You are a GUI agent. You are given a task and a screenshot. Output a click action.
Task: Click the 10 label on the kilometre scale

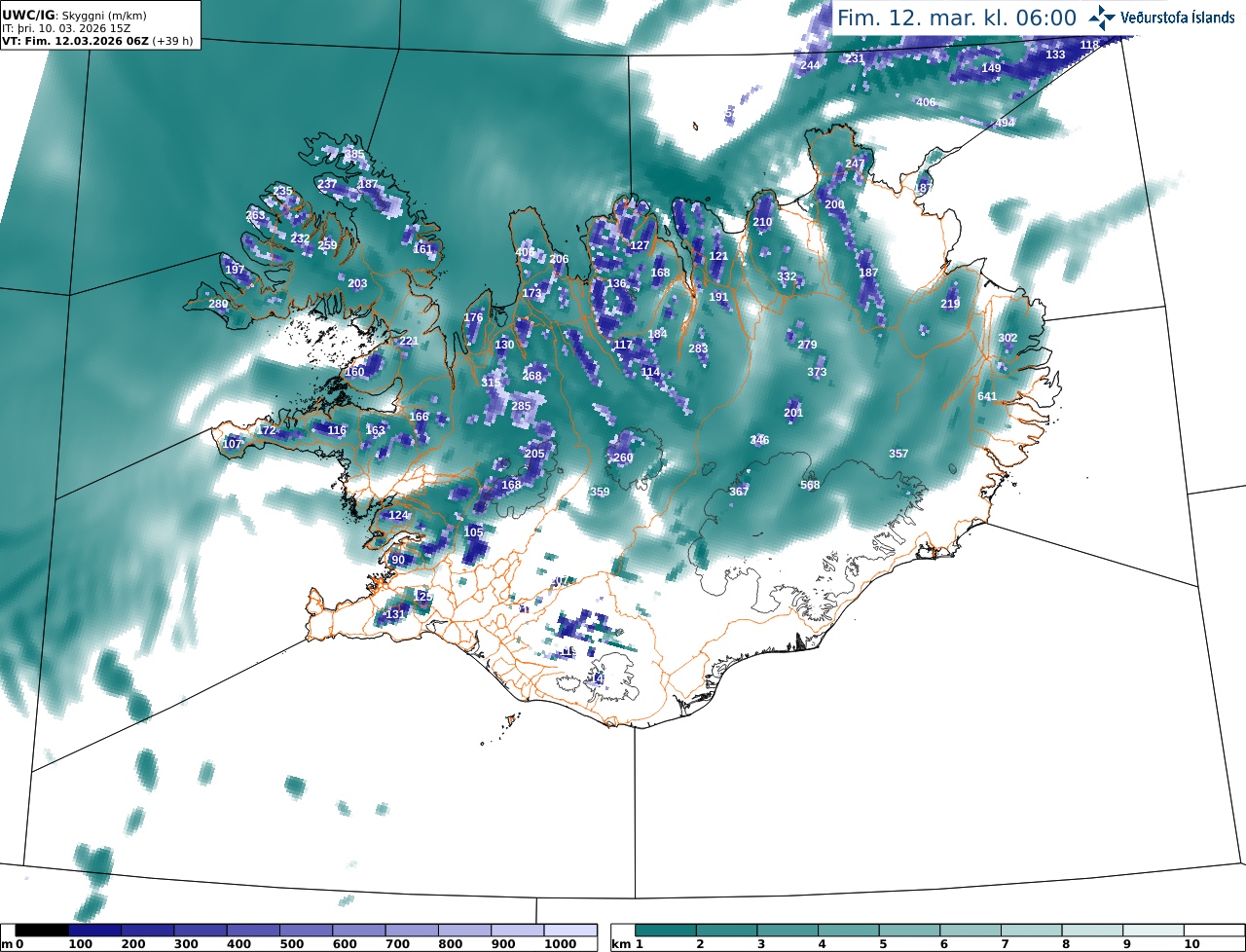pyautogui.click(x=1191, y=944)
